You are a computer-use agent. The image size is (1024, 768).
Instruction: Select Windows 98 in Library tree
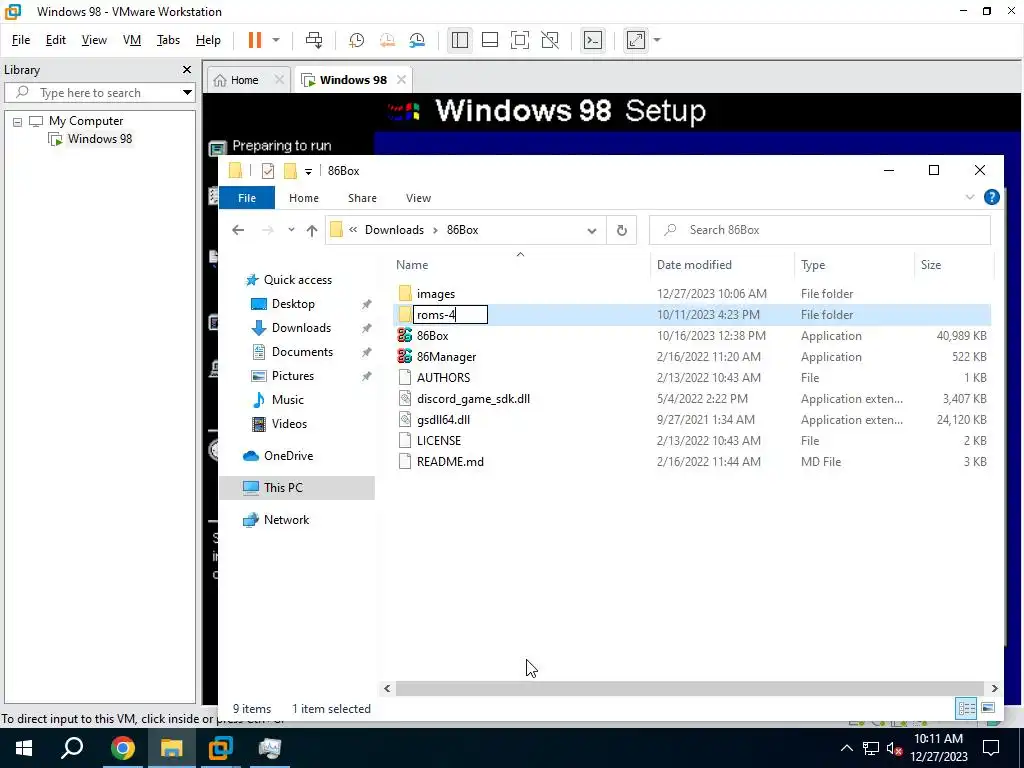click(x=99, y=138)
